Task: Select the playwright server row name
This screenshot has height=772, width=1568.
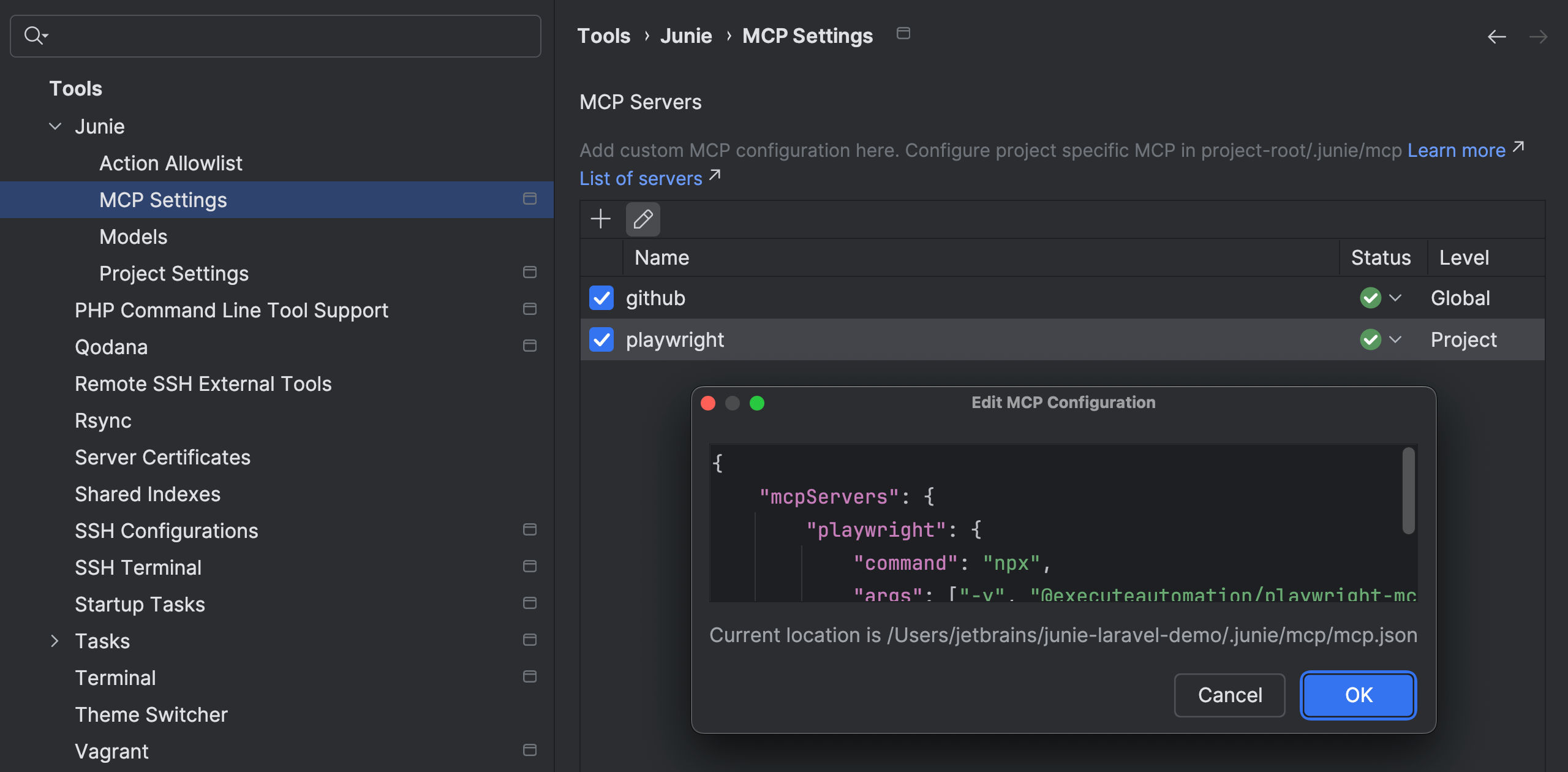Action: coord(675,339)
